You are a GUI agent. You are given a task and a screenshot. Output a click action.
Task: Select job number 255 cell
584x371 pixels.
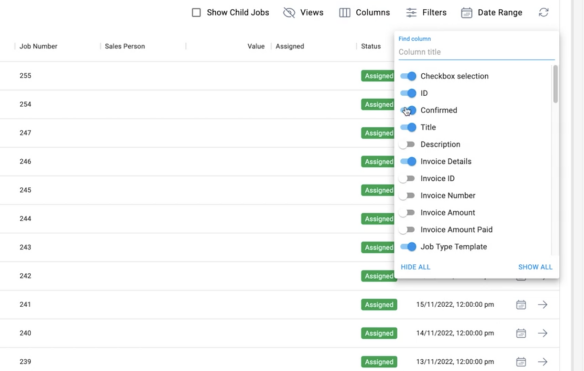pos(25,76)
